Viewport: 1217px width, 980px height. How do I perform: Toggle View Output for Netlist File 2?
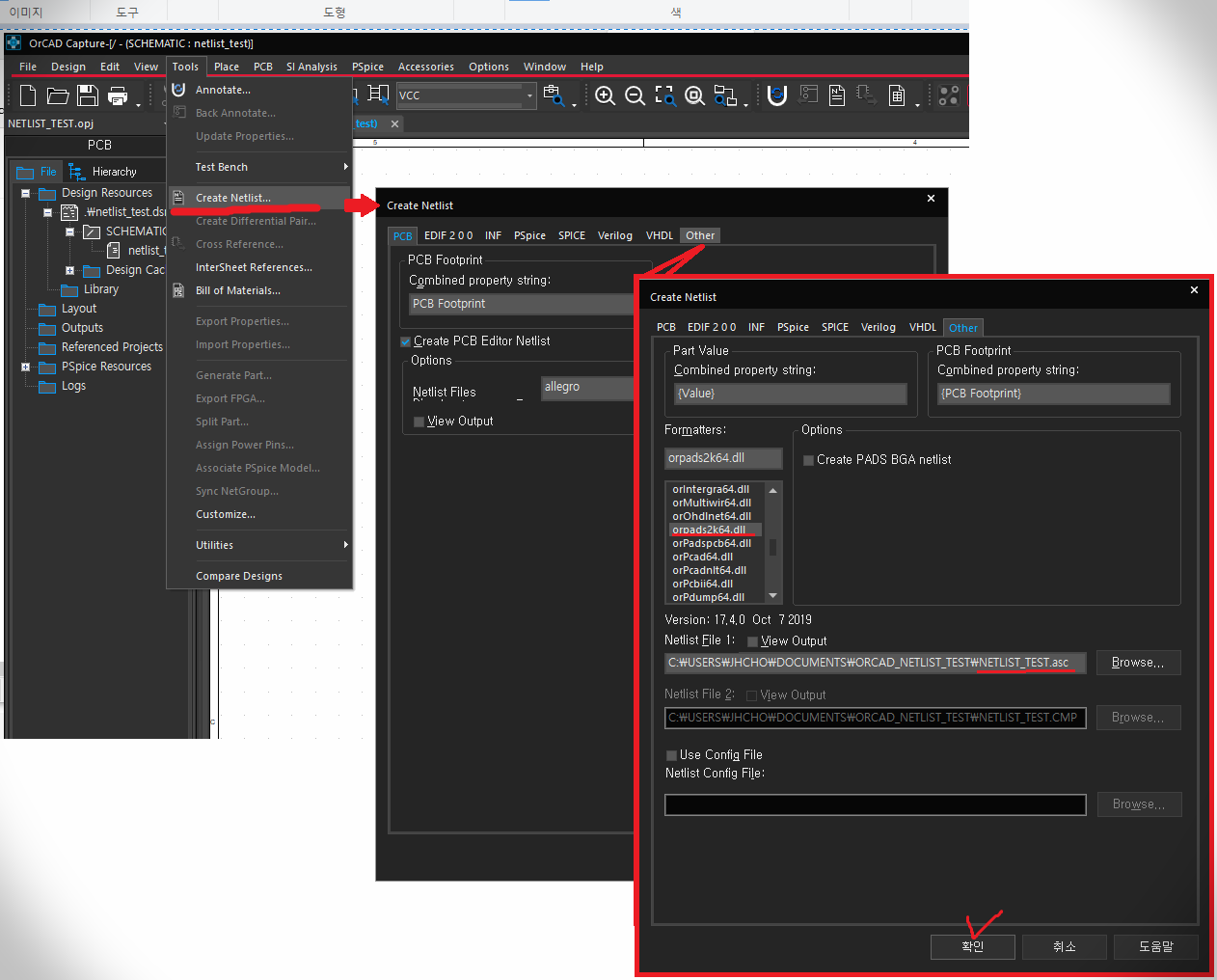[x=752, y=695]
